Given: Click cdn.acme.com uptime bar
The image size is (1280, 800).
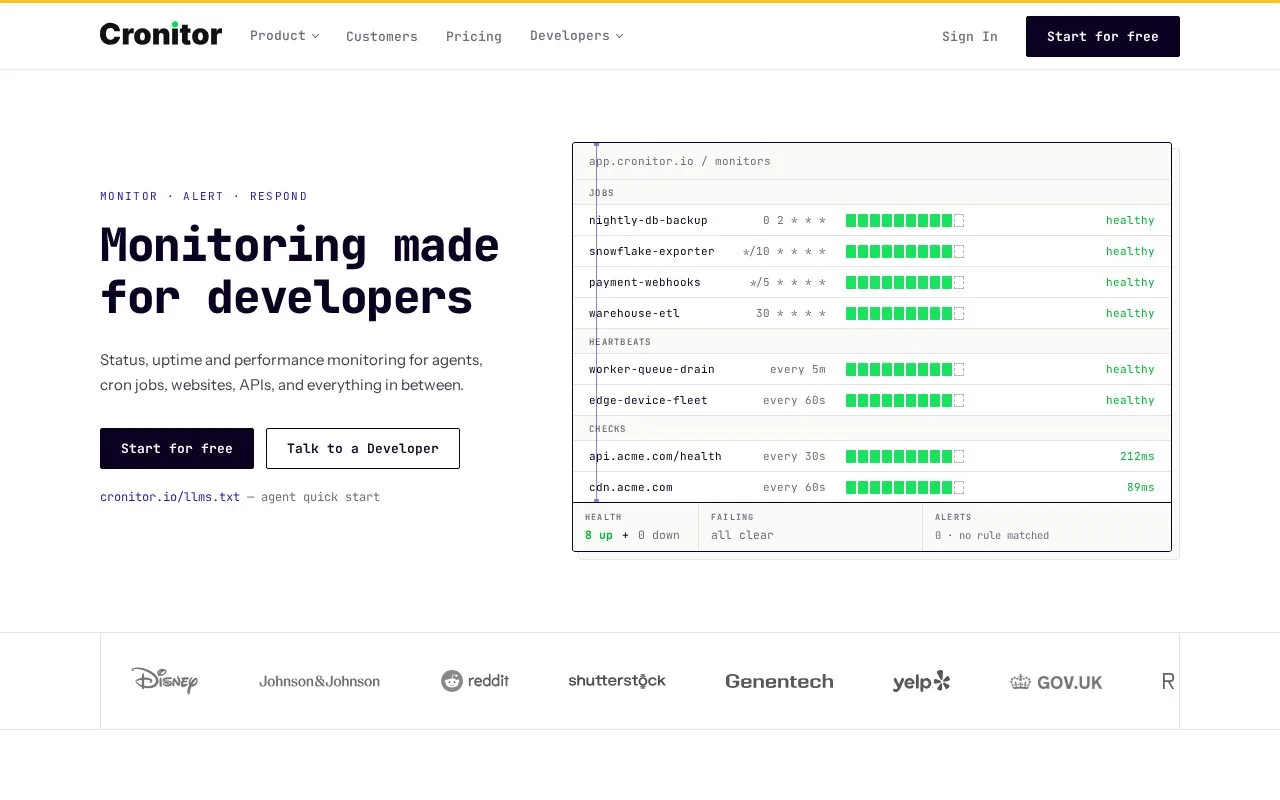Looking at the screenshot, I should [905, 488].
